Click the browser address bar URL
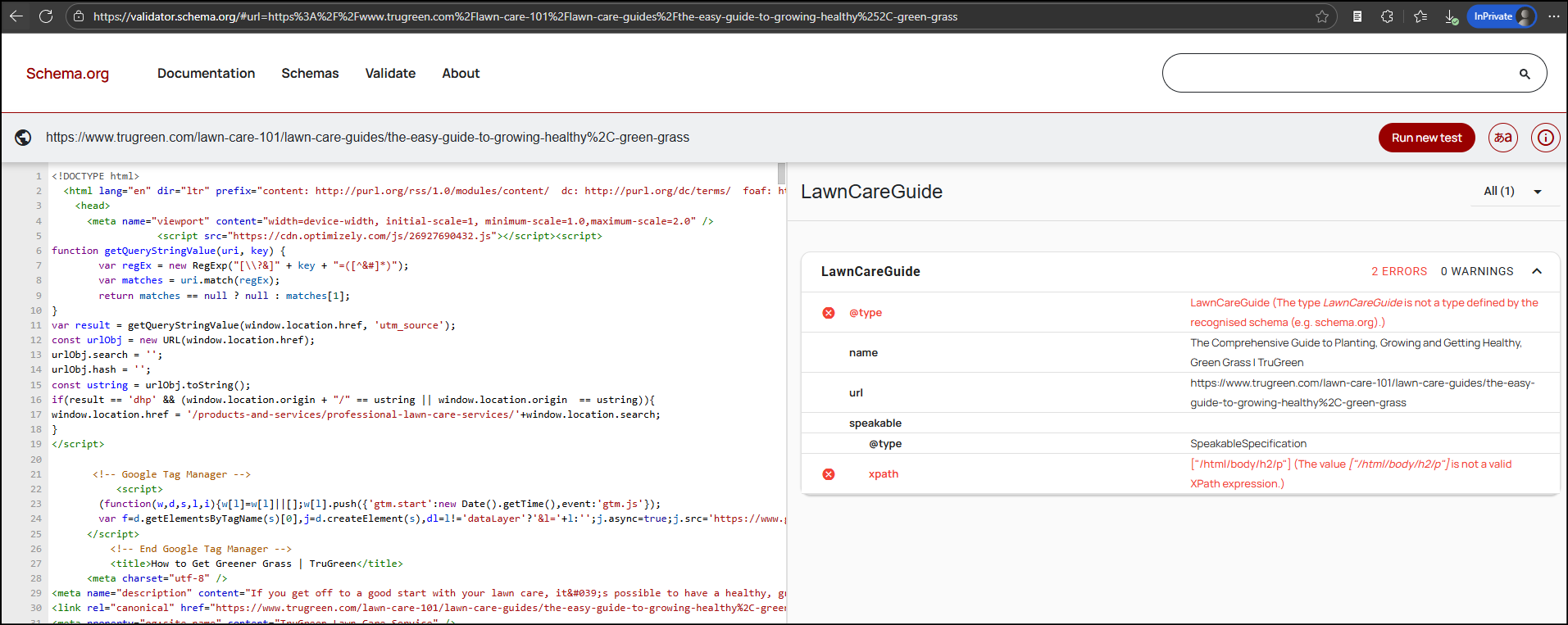The height and width of the screenshot is (625, 1568). (x=525, y=16)
